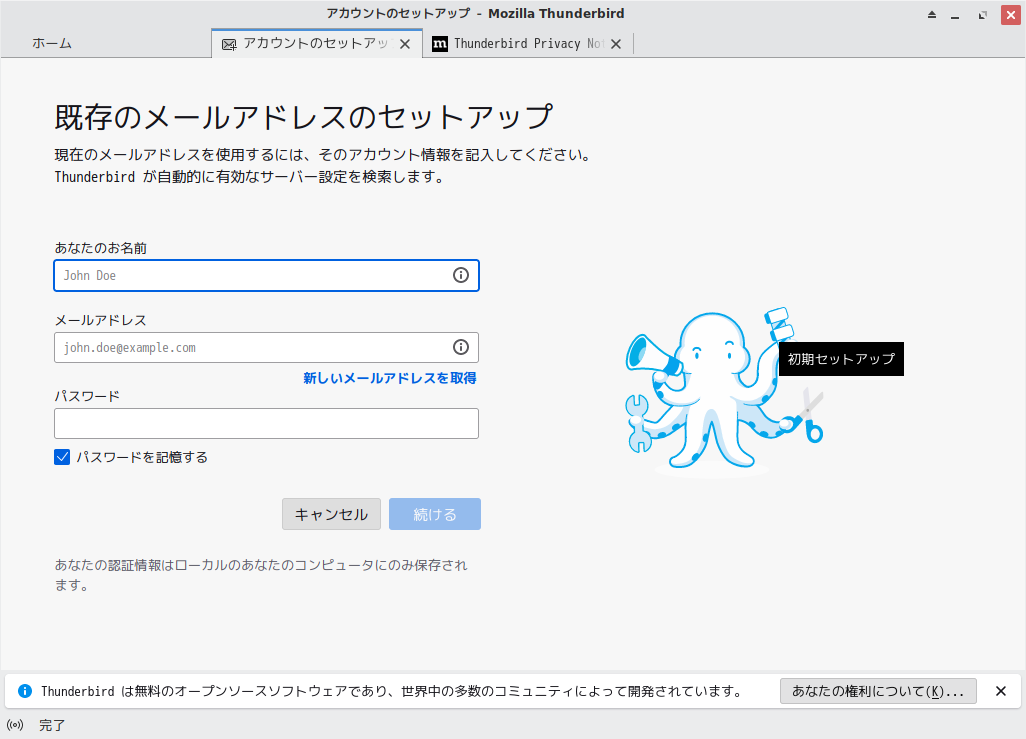Click the 続ける button
Screen dimensions: 1026x739
pos(434,514)
